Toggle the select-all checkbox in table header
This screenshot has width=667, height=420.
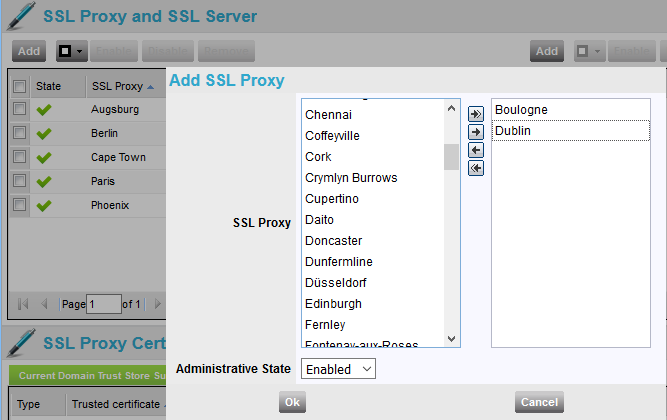point(19,86)
